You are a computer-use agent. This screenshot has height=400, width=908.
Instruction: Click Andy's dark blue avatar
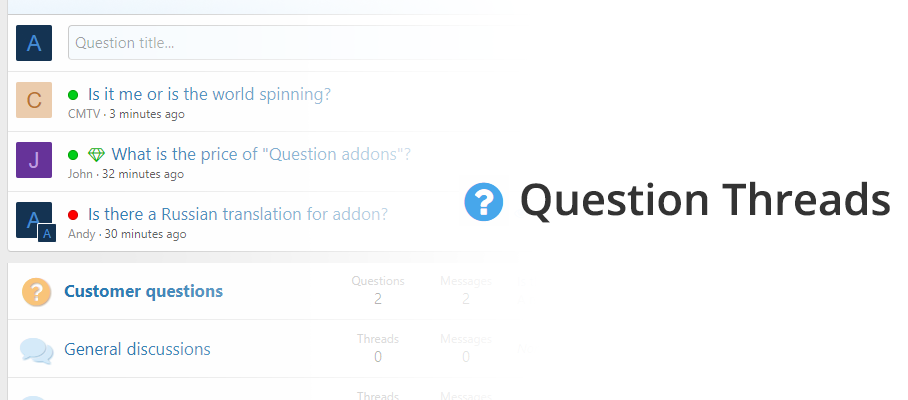pyautogui.click(x=34, y=220)
